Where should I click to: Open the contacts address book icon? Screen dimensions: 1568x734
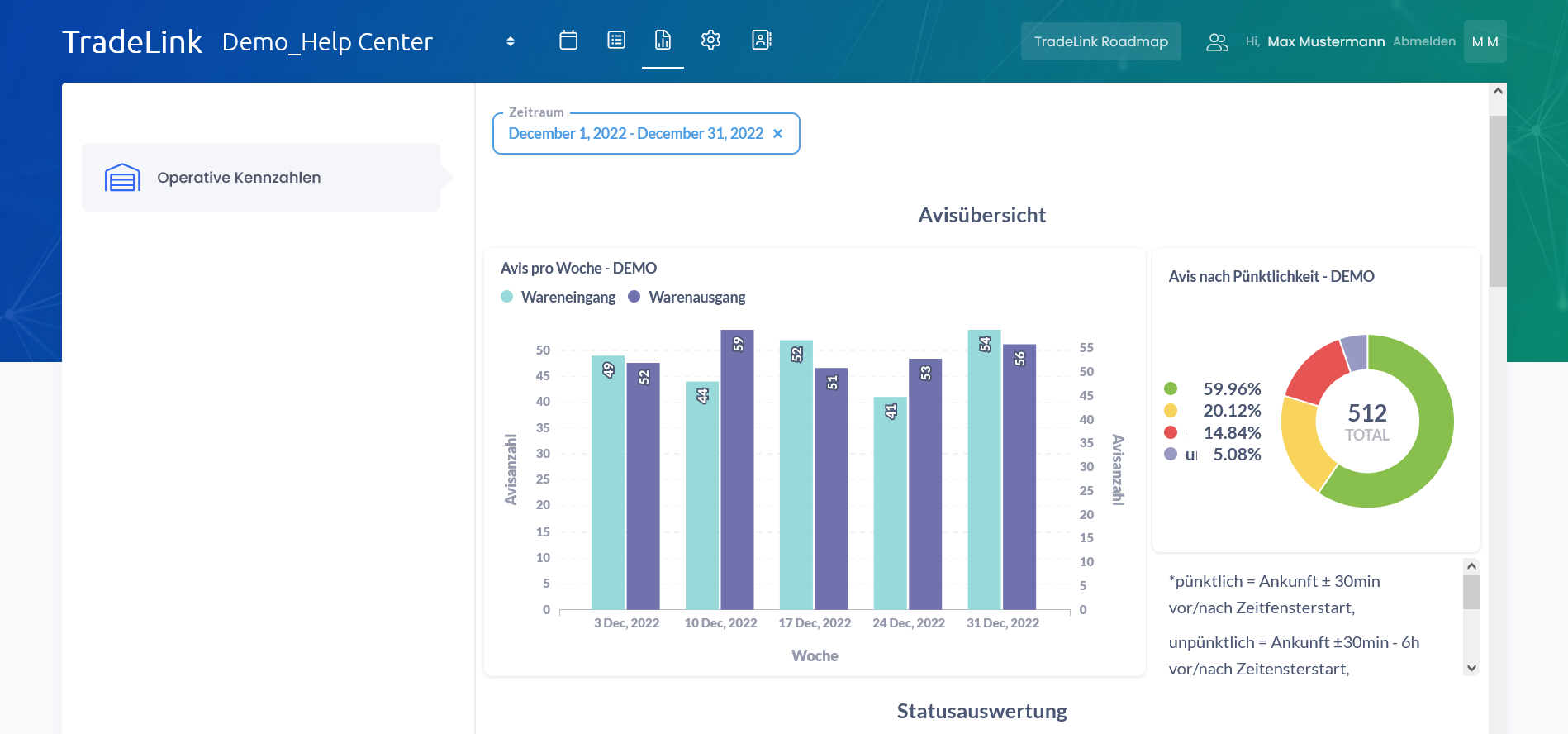point(761,41)
